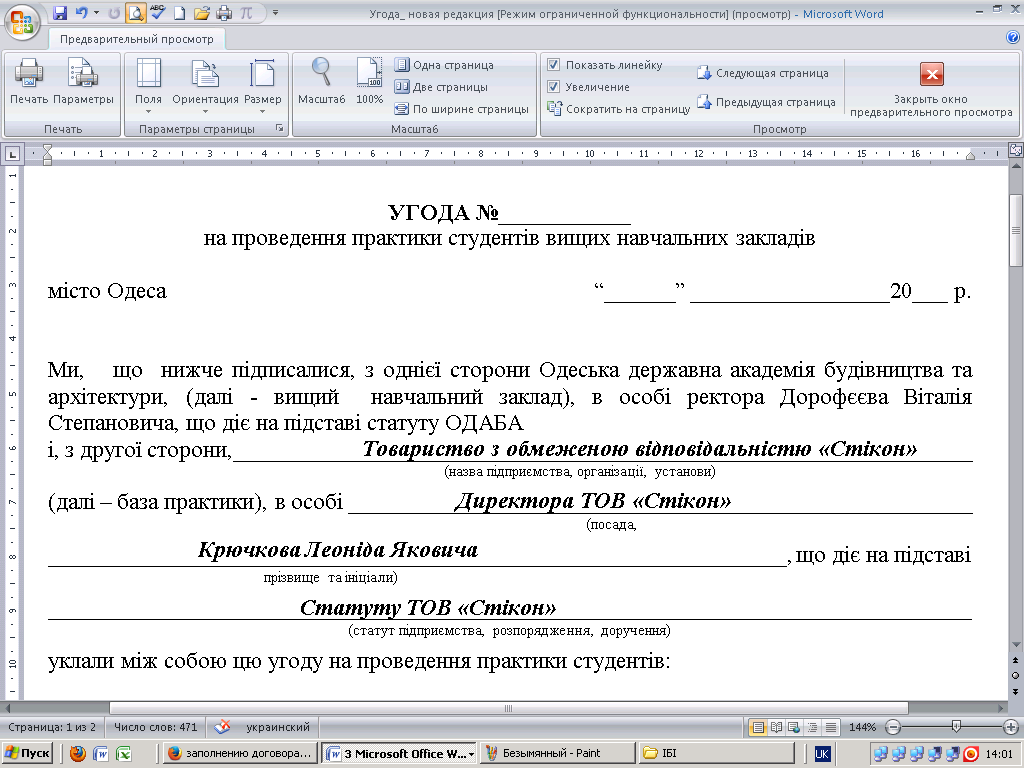Switch to ІБІ folder taskbar window

(716, 753)
